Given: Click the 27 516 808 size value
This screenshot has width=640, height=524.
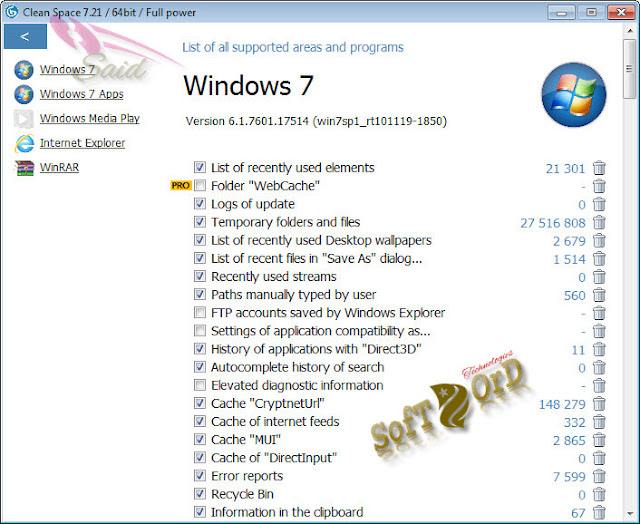Looking at the screenshot, I should [553, 223].
